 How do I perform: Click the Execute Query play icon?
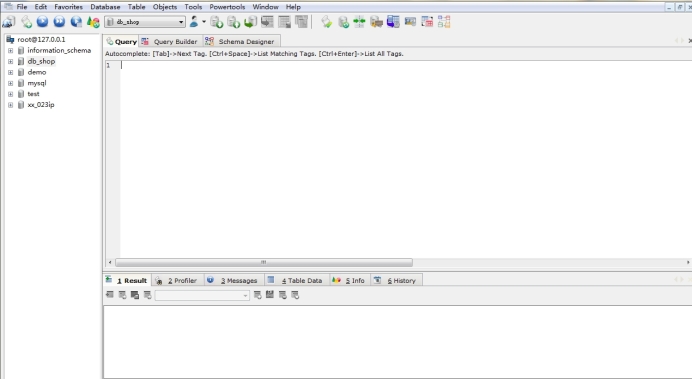42,22
